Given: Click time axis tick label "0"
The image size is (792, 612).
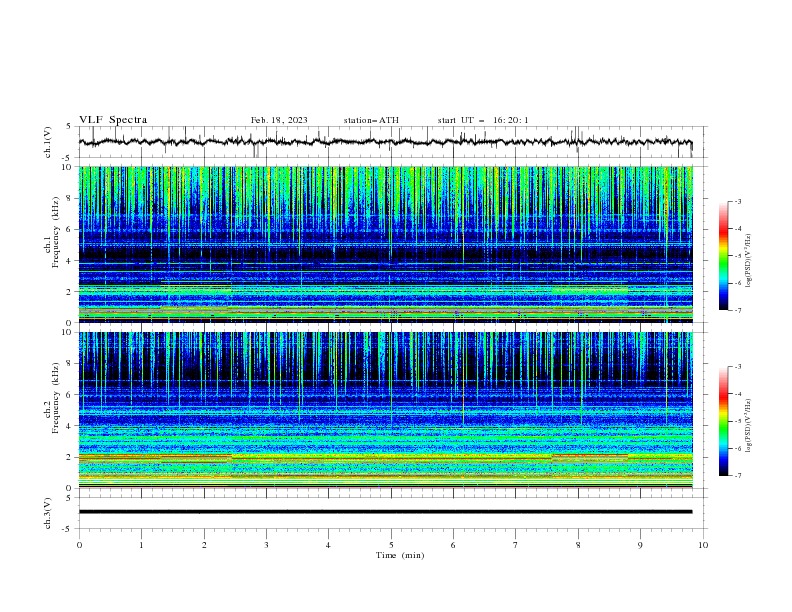Looking at the screenshot, I should pos(79,545).
